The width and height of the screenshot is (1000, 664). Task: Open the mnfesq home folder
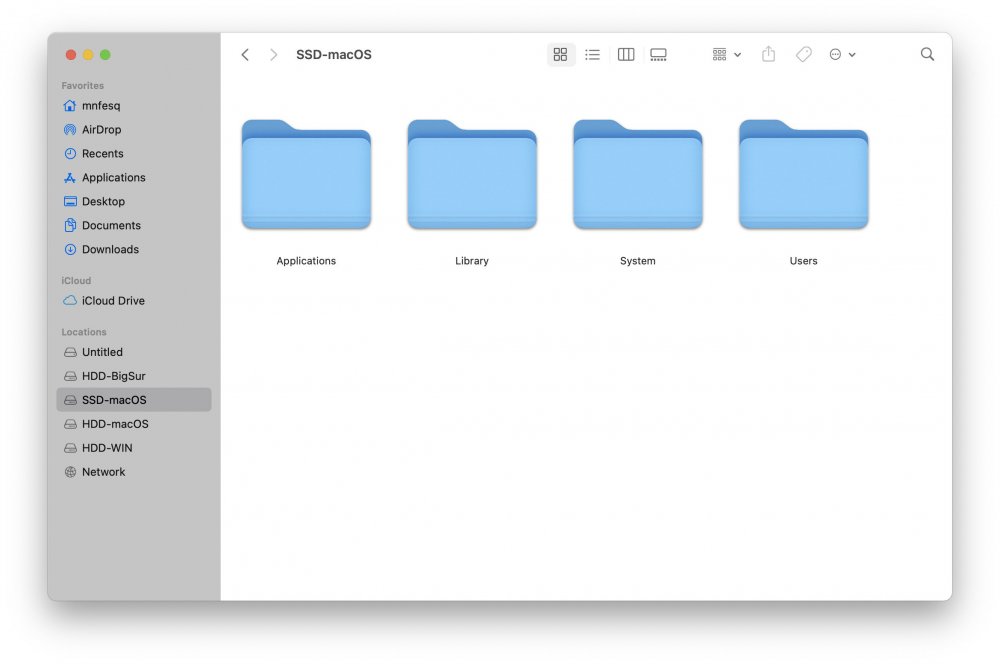click(134, 105)
